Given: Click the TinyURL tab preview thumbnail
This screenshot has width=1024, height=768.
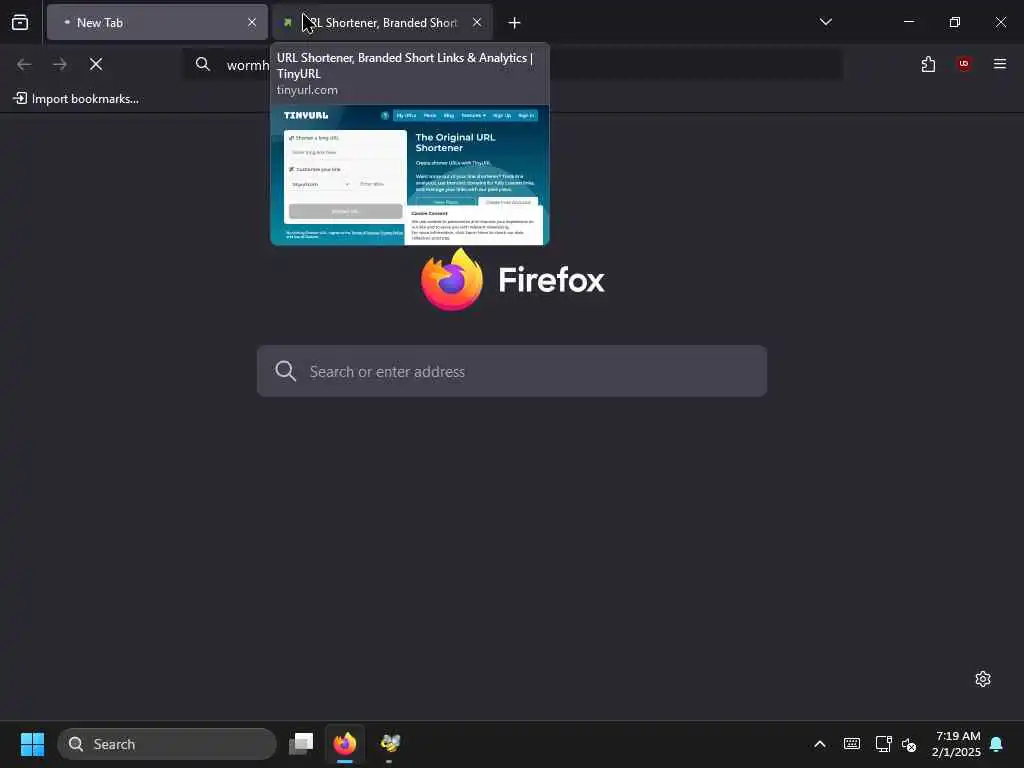Looking at the screenshot, I should pyautogui.click(x=409, y=175).
